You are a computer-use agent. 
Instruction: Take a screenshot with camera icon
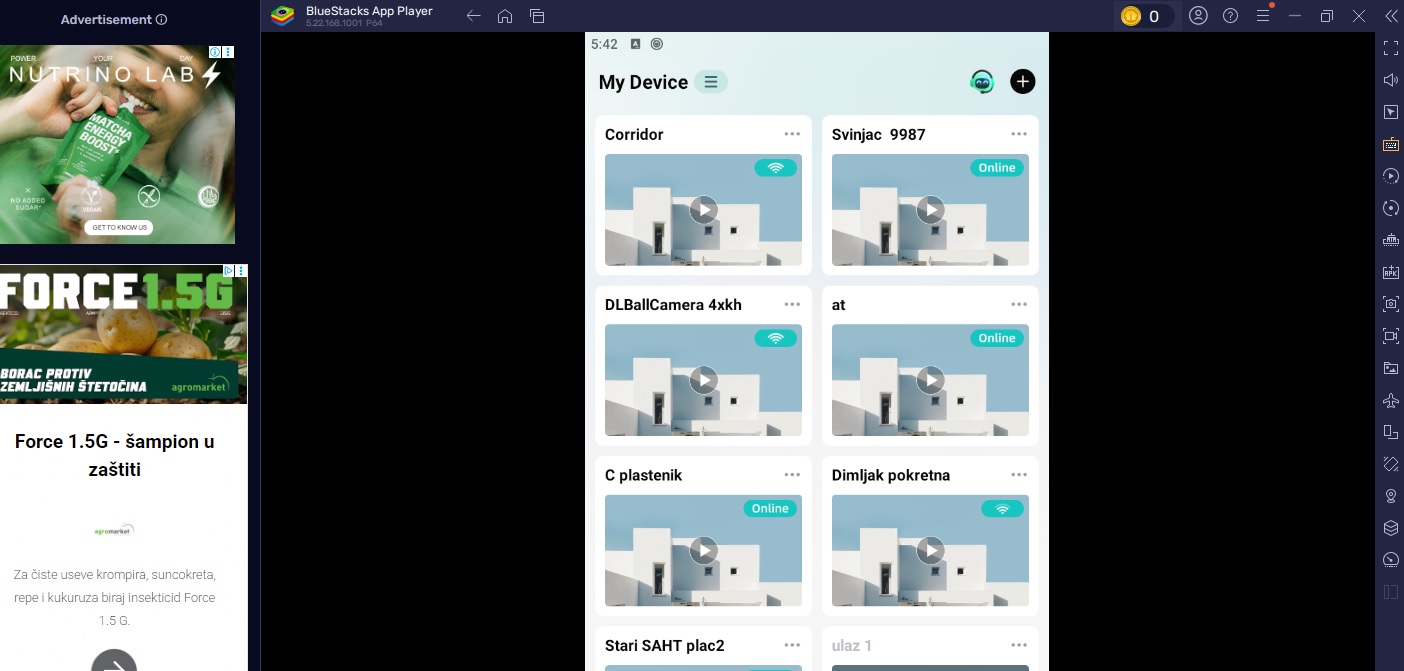1390,304
